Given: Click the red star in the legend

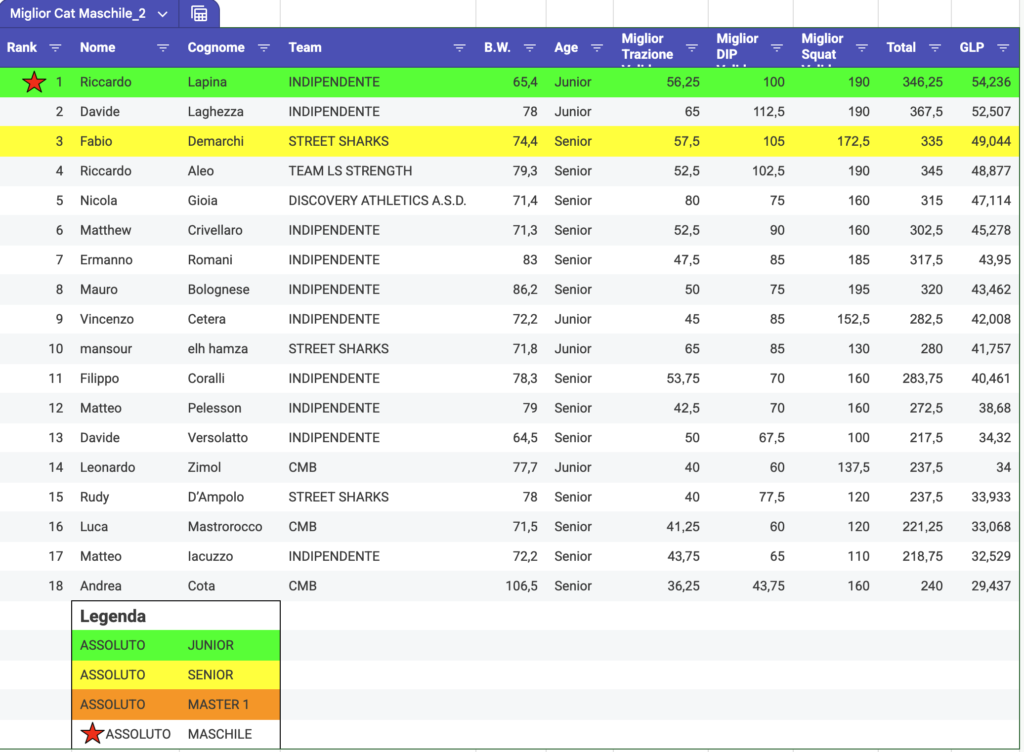Looking at the screenshot, I should (92, 734).
